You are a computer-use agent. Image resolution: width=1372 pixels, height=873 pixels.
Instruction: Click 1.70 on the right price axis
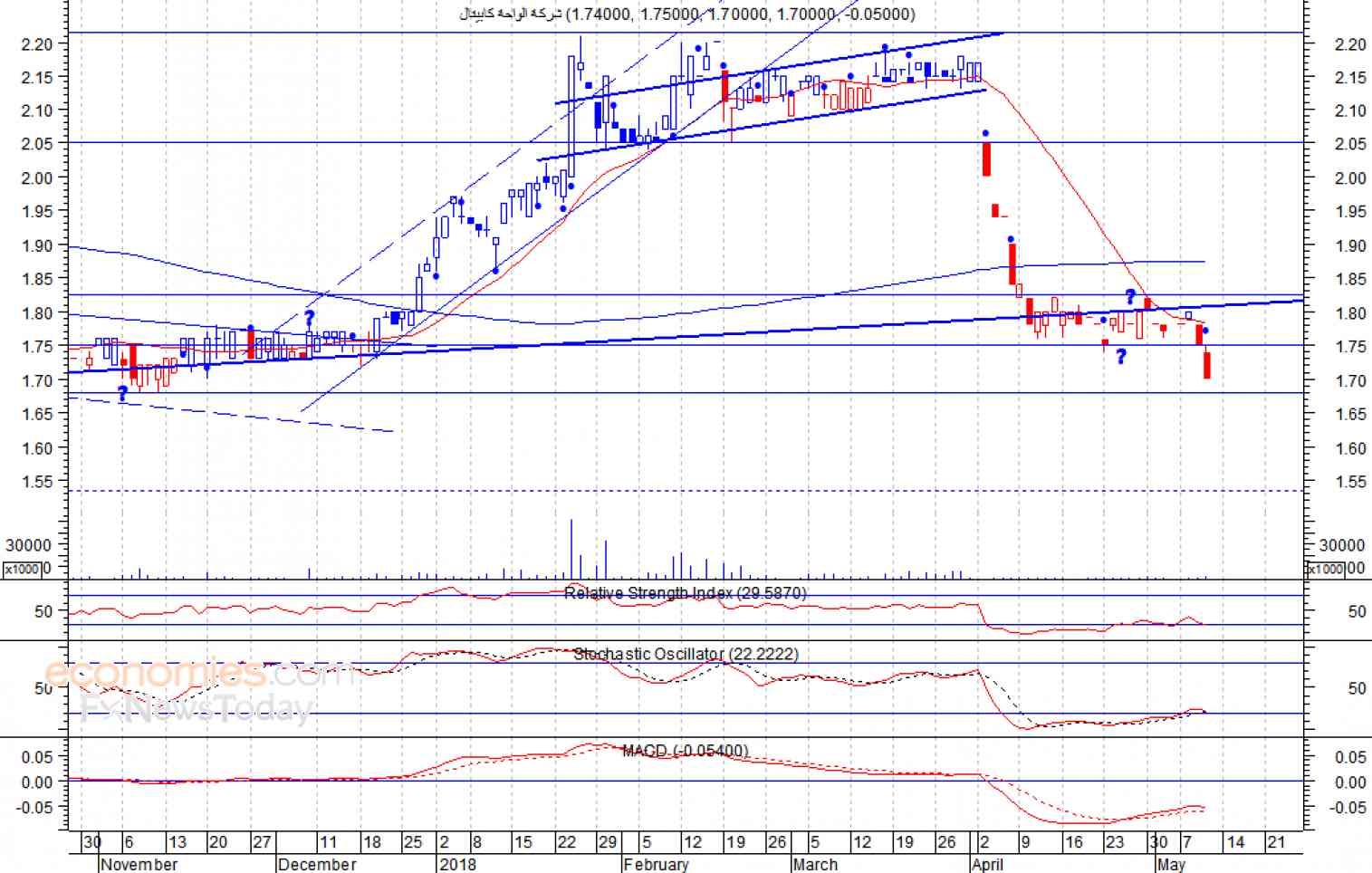pos(1350,381)
